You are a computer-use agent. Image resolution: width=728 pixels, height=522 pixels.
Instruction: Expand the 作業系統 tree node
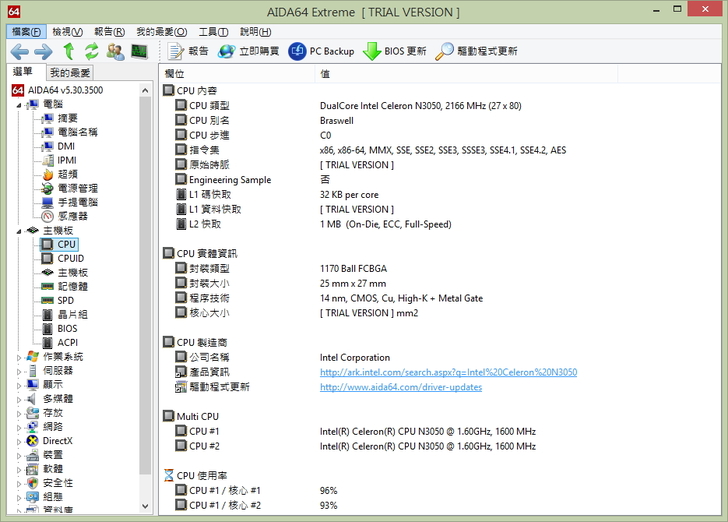(x=19, y=357)
